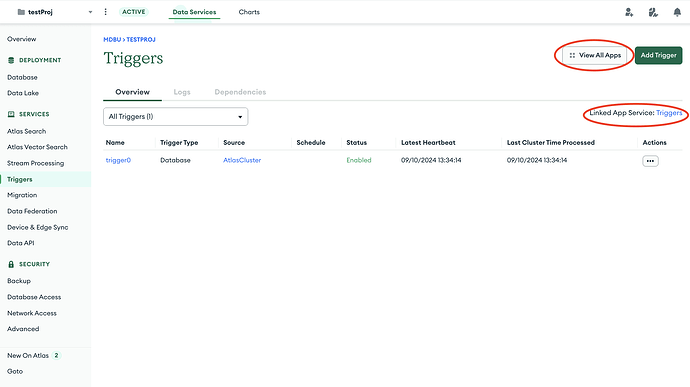The width and height of the screenshot is (690, 387).
Task: Click the Add Trigger button
Action: 658,55
